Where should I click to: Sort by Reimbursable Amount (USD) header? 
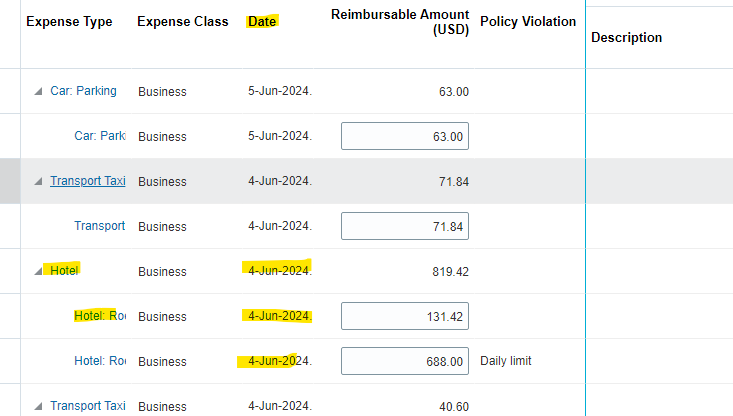[400, 22]
